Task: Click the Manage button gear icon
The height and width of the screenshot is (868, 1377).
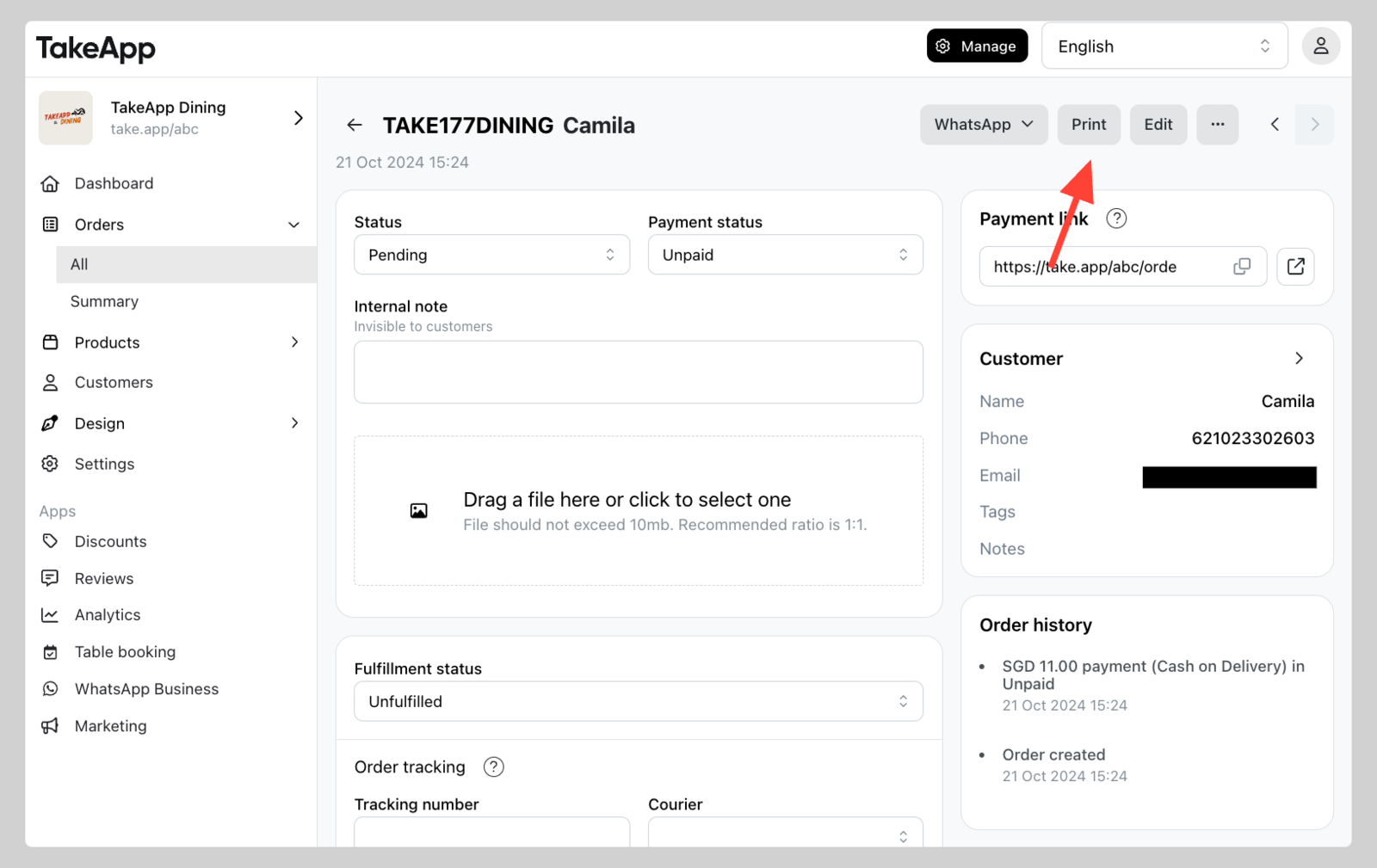Action: [x=943, y=46]
